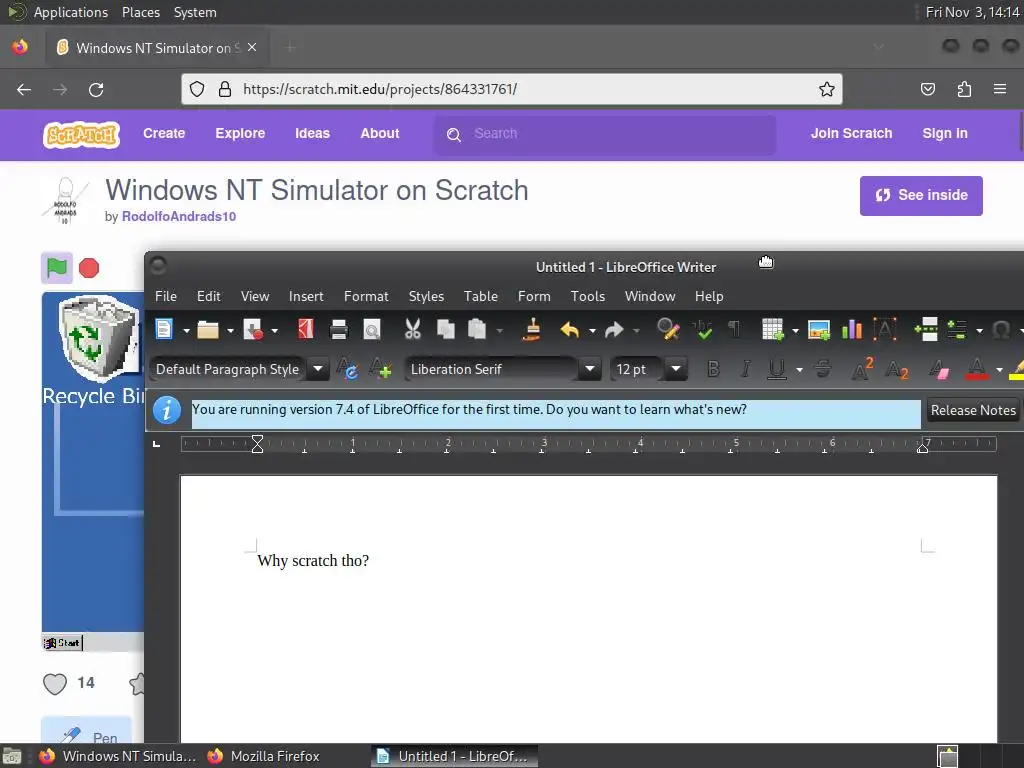The image size is (1024, 768).
Task: Open Find and Replace icon
Action: tap(668, 329)
